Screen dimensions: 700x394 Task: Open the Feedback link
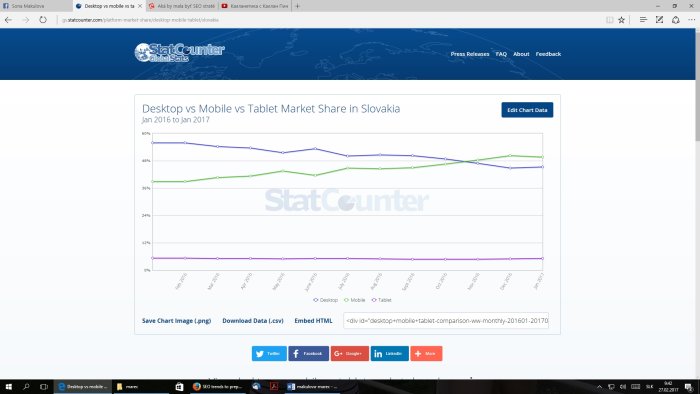point(548,54)
